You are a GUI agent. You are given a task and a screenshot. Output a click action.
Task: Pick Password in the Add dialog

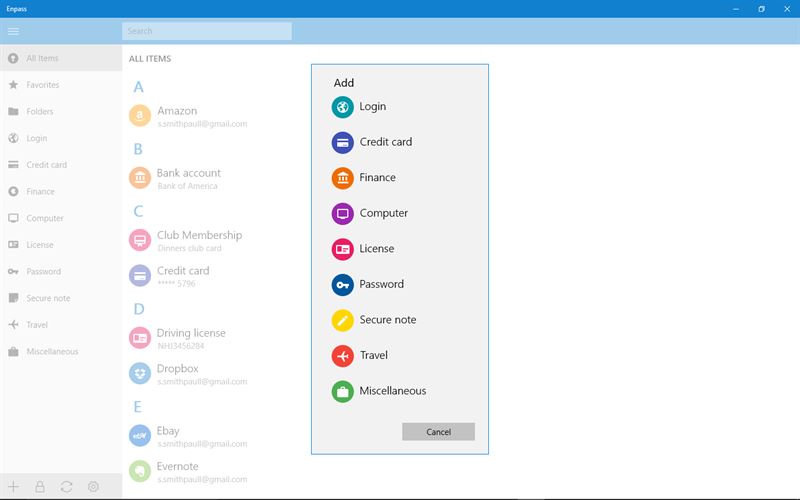point(381,284)
